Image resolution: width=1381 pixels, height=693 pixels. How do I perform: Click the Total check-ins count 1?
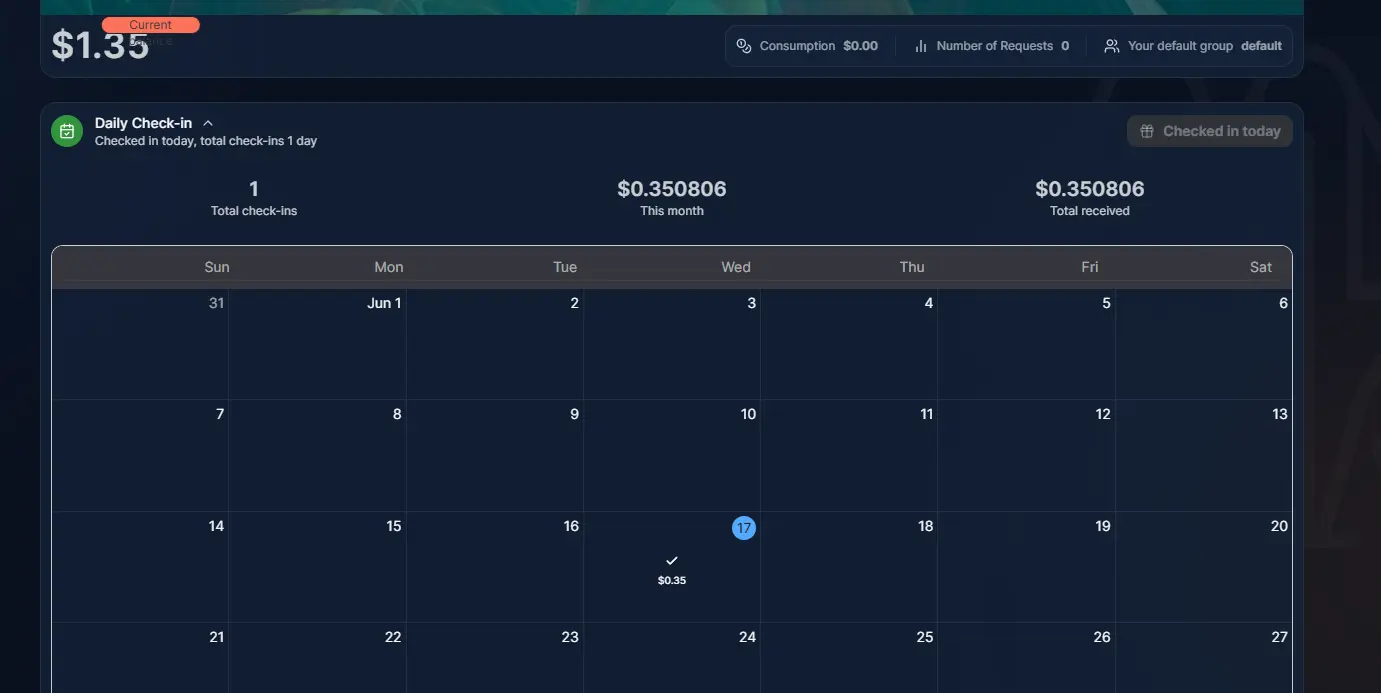click(x=254, y=189)
